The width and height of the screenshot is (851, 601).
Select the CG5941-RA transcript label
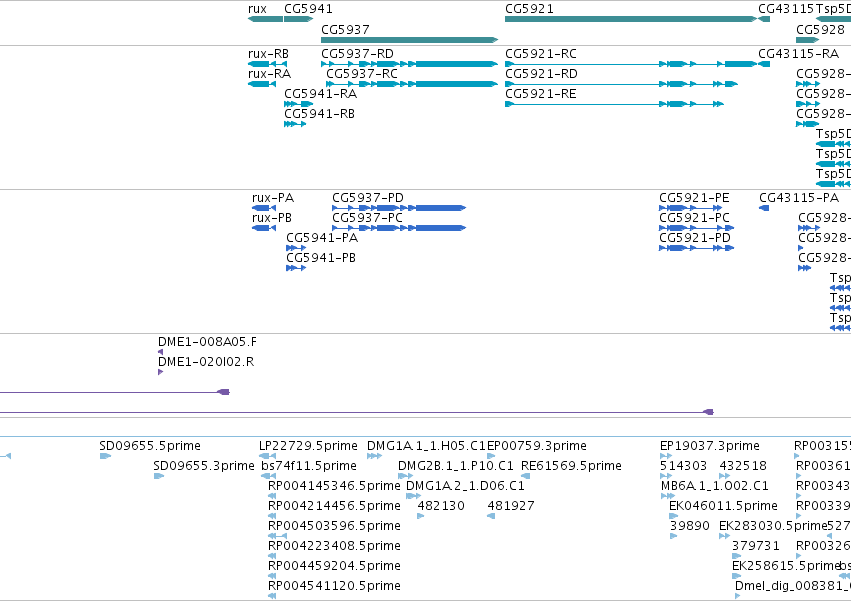pos(321,94)
